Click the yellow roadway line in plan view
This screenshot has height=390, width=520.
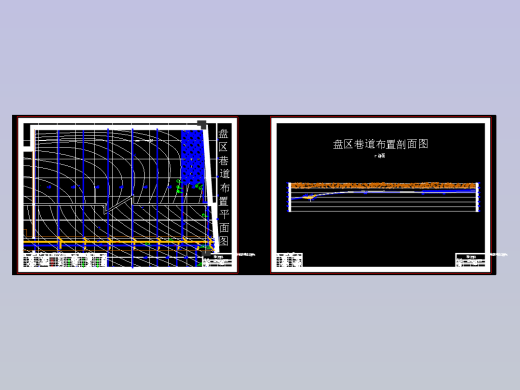pos(118,241)
